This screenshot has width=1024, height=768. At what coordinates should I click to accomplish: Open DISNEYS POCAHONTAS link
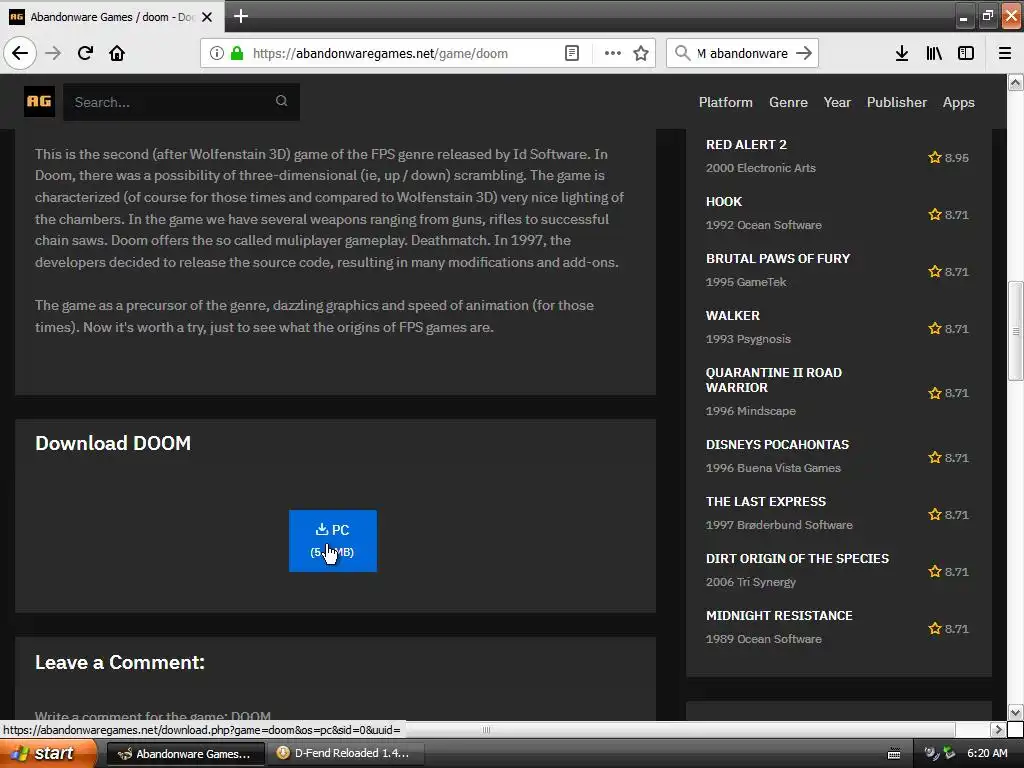pyautogui.click(x=777, y=444)
